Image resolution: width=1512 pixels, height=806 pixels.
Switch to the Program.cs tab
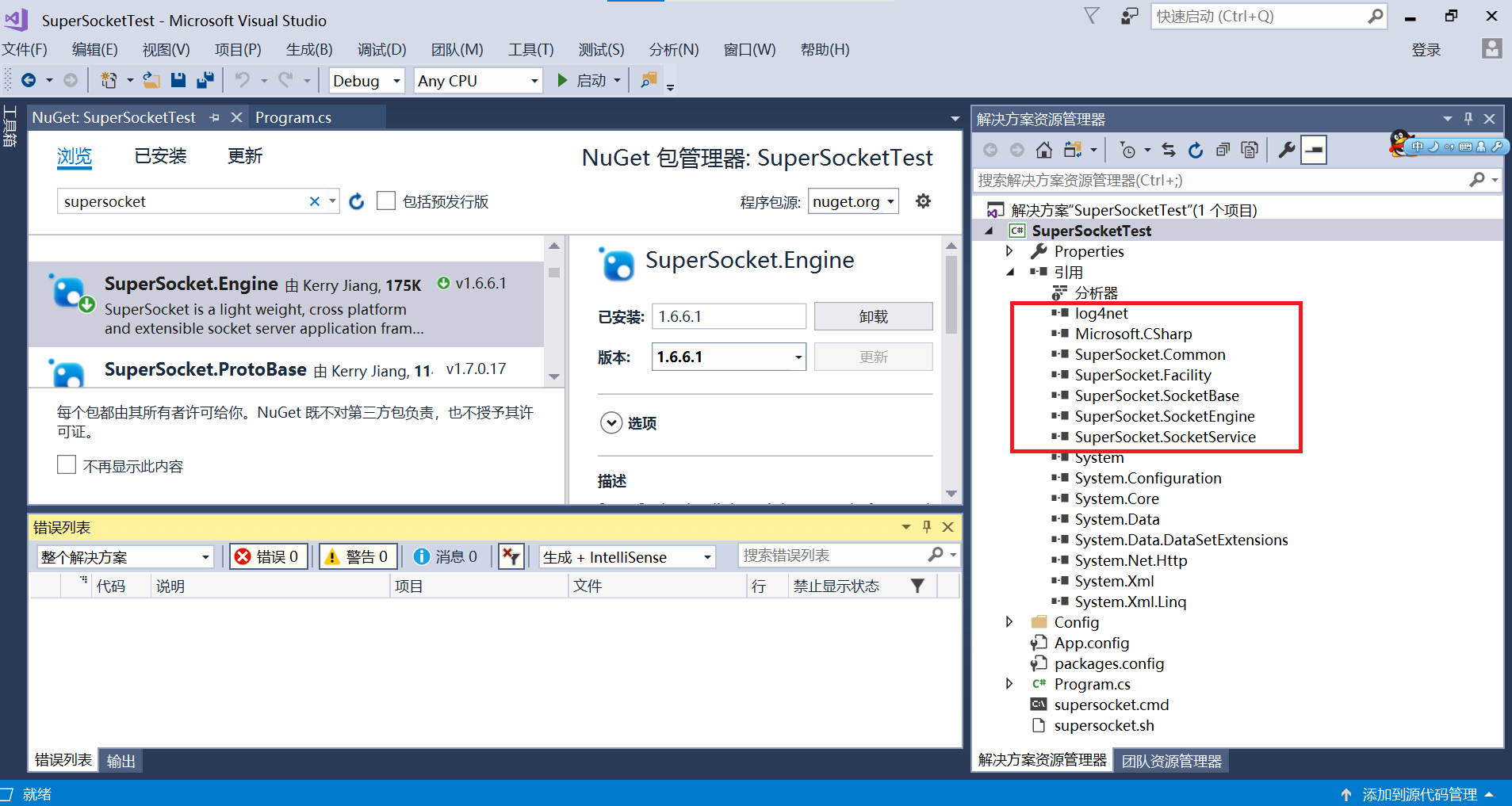tap(293, 117)
